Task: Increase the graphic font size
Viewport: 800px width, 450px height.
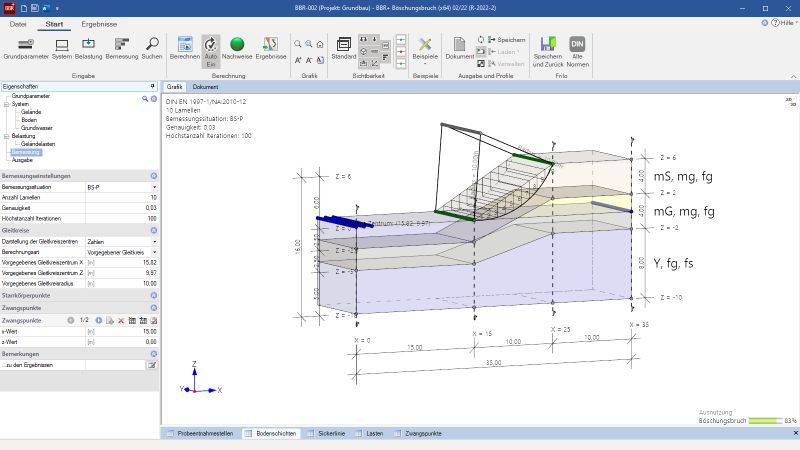Action: (297, 60)
